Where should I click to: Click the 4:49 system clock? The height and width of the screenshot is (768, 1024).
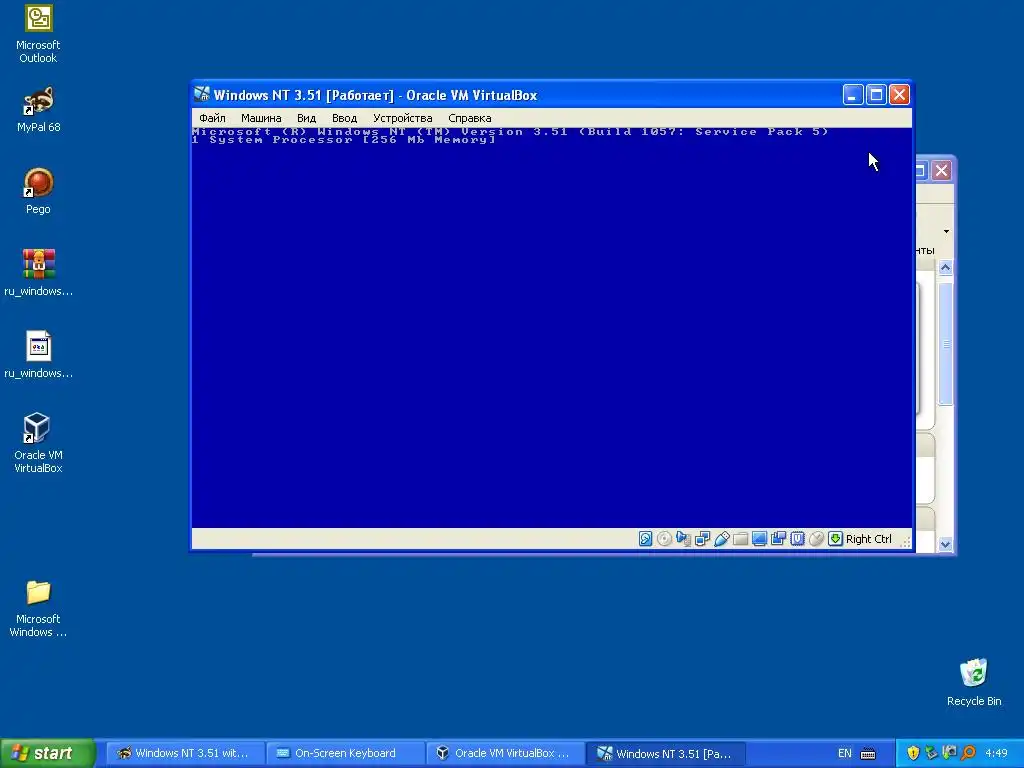[996, 753]
